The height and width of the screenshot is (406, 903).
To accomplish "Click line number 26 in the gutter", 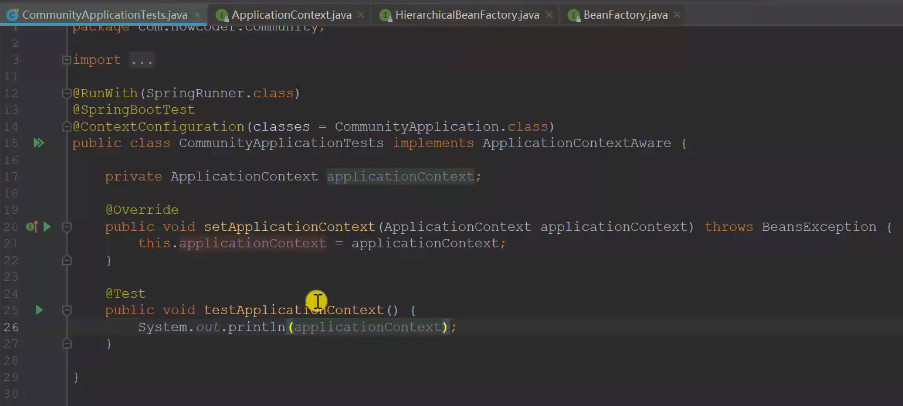I will [x=12, y=327].
